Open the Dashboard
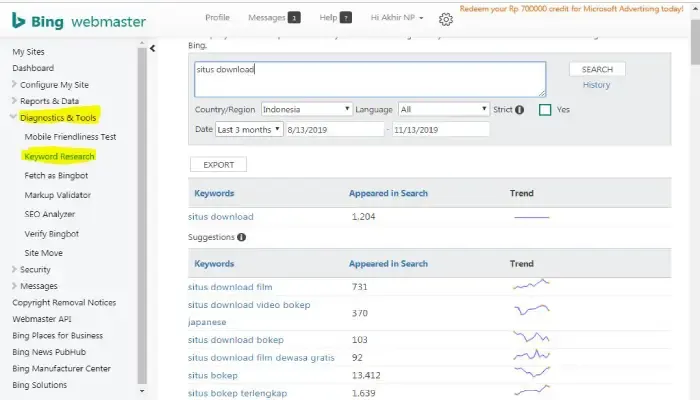Image resolution: width=700 pixels, height=400 pixels. [x=33, y=68]
